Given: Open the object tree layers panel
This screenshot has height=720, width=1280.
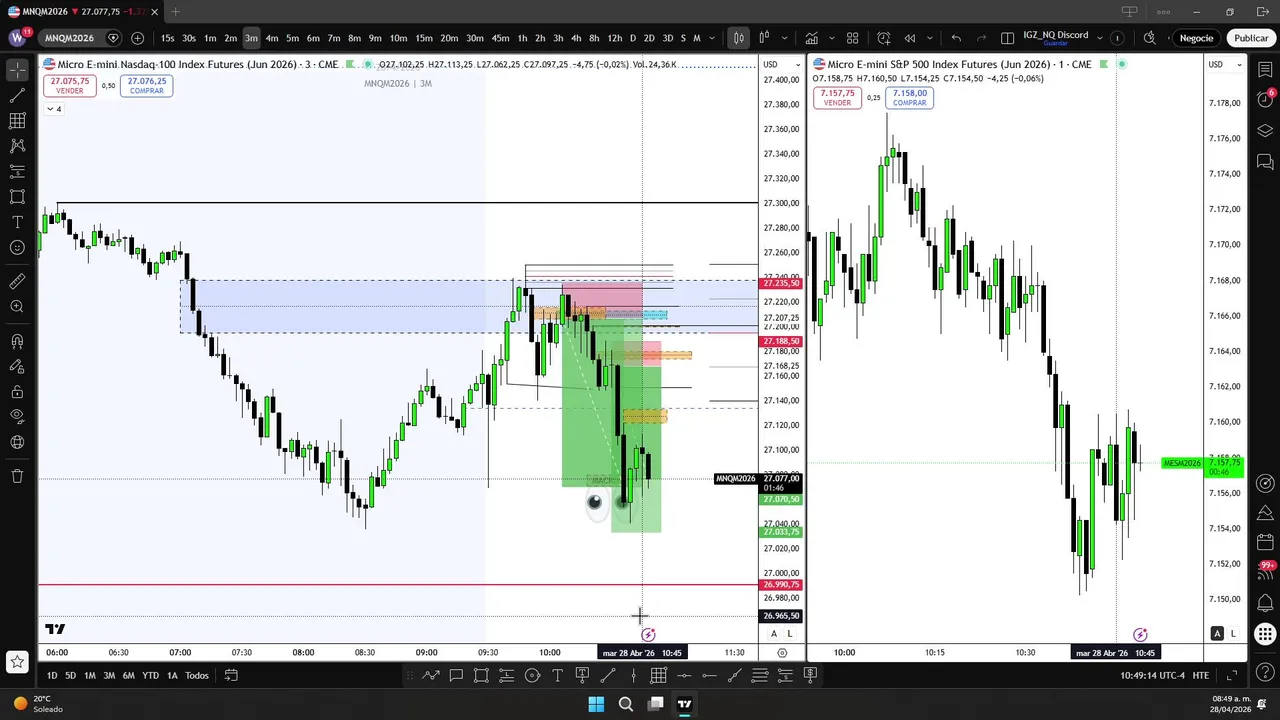Looking at the screenshot, I should click(x=1265, y=131).
